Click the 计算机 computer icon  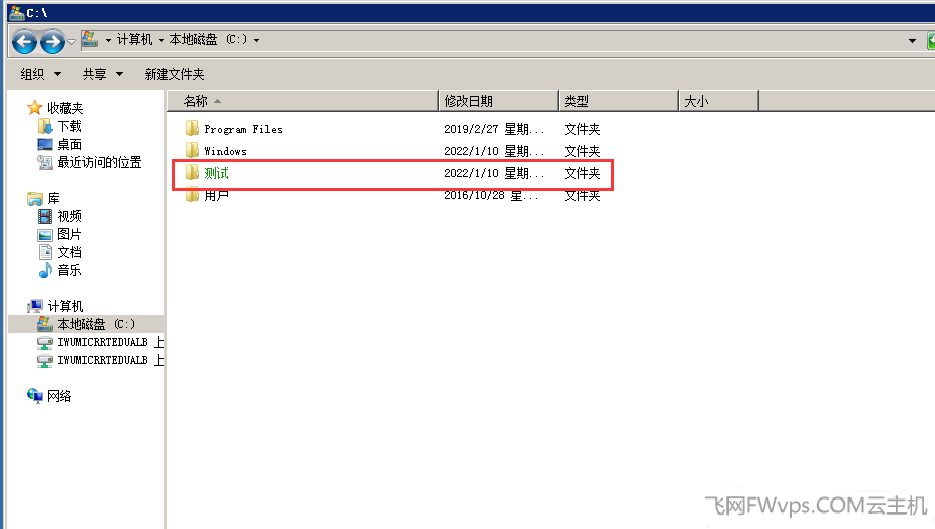point(35,306)
